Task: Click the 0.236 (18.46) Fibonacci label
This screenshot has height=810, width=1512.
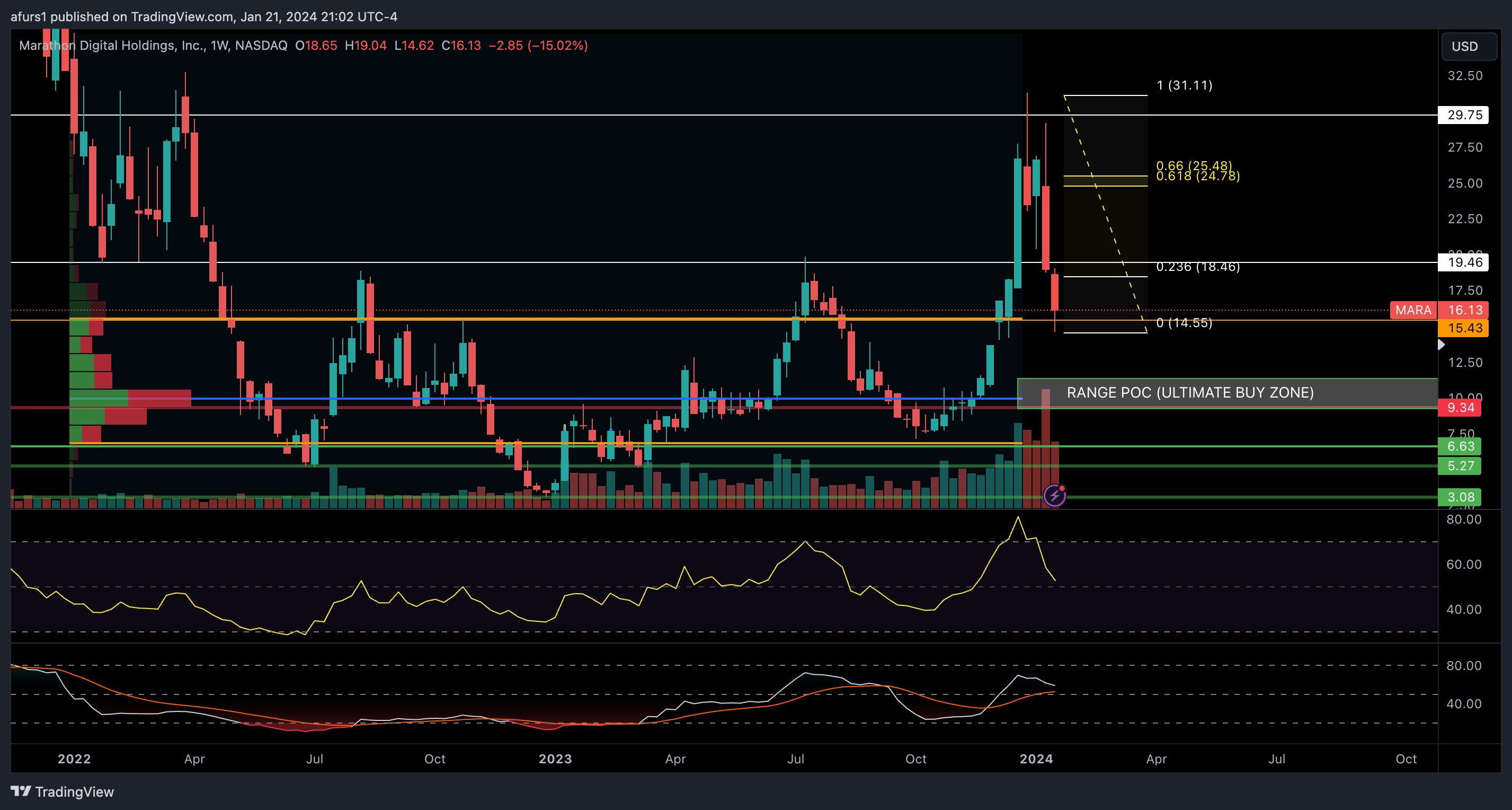Action: pyautogui.click(x=1198, y=267)
